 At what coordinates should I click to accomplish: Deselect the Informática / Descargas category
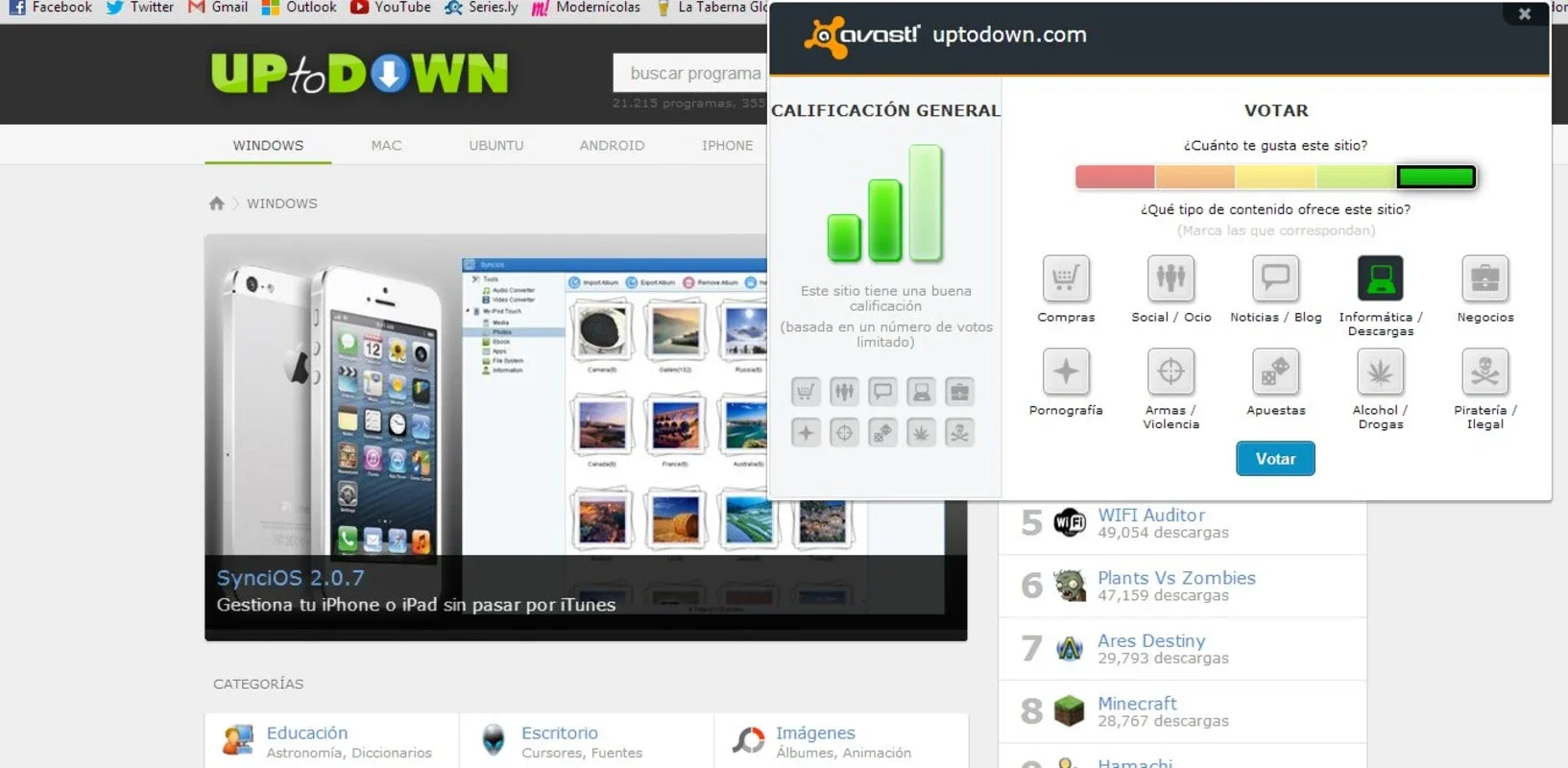[x=1380, y=278]
